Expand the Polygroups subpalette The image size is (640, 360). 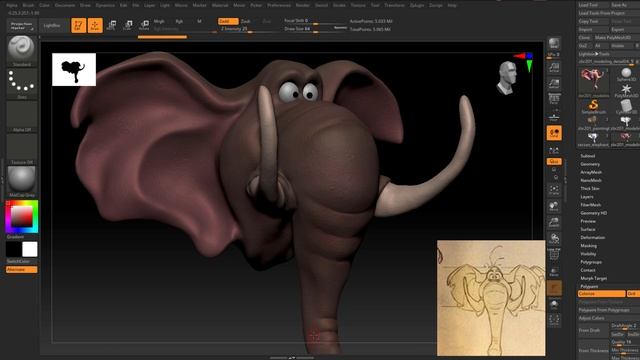tap(591, 262)
